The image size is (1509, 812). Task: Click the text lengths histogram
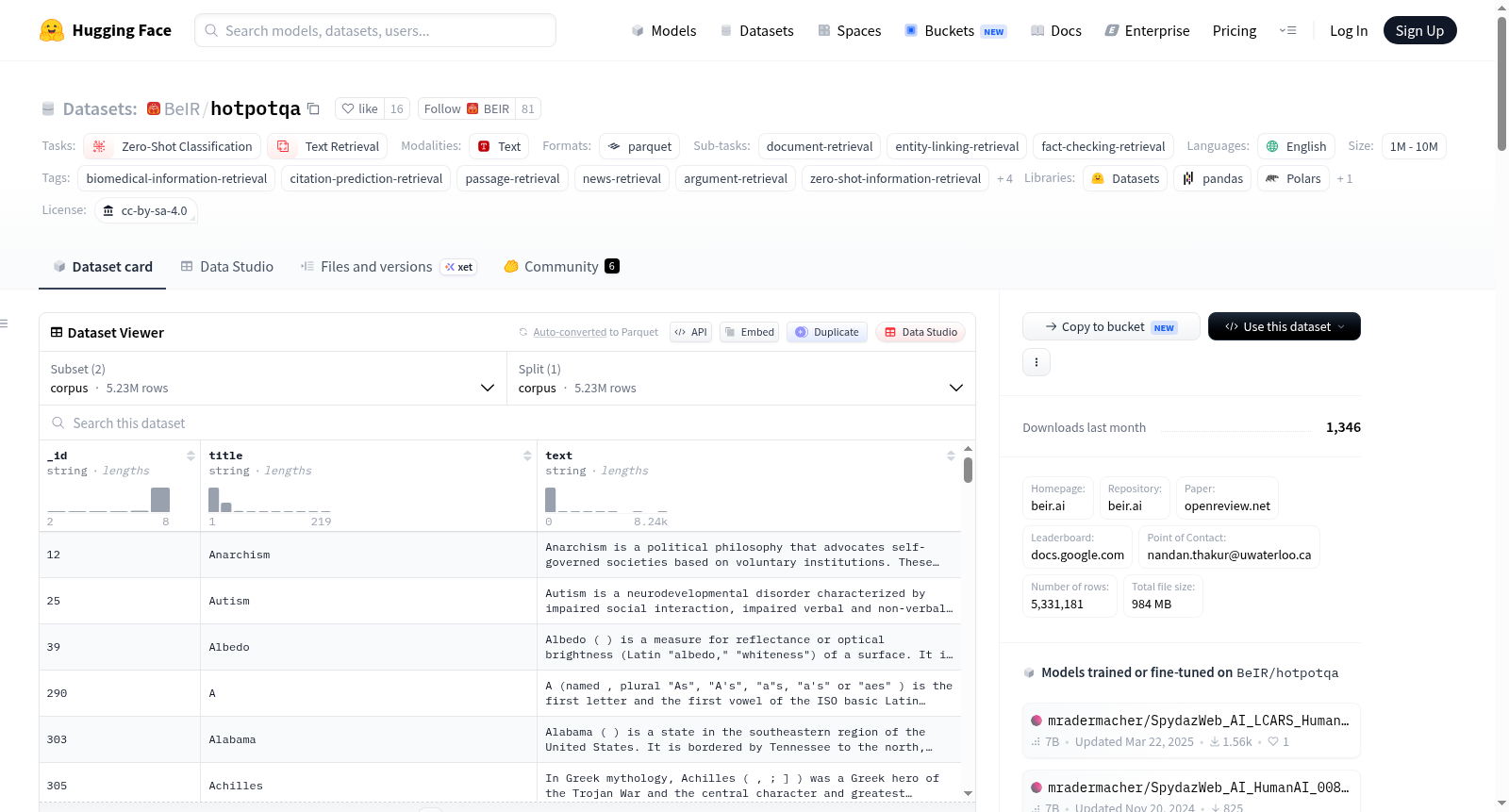click(x=606, y=500)
